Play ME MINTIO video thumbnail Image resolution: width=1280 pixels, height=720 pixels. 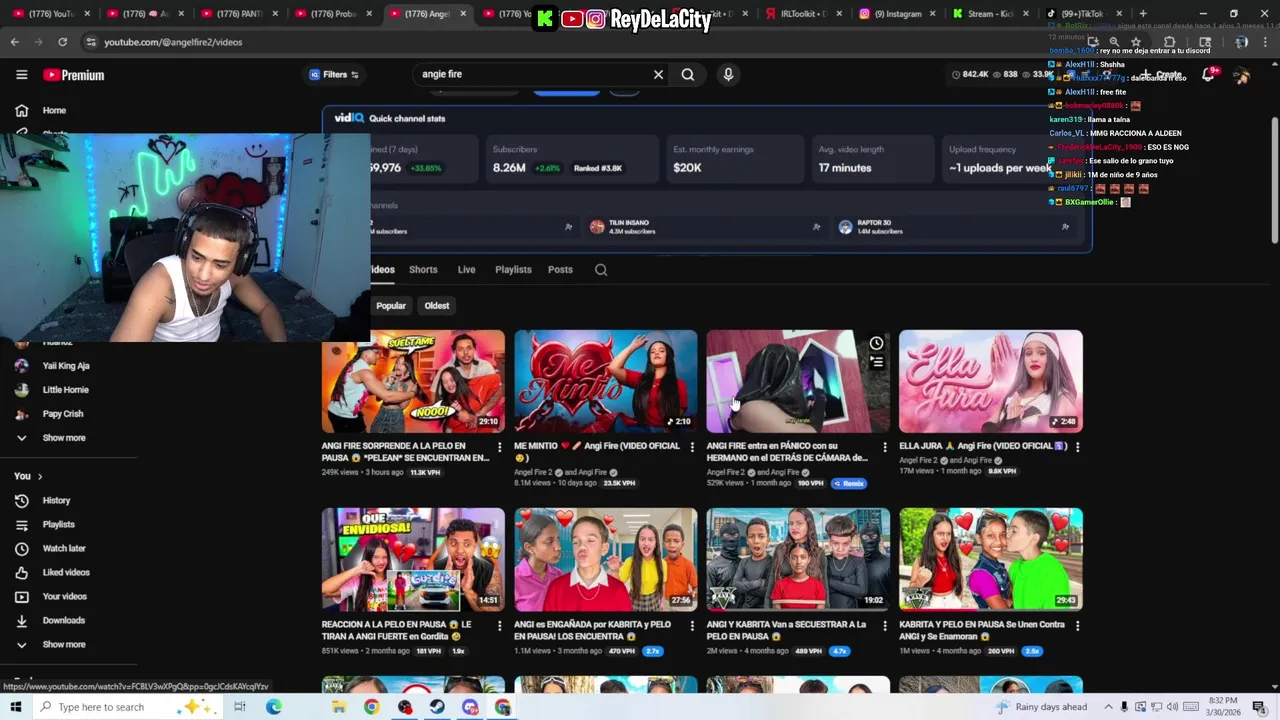(606, 381)
